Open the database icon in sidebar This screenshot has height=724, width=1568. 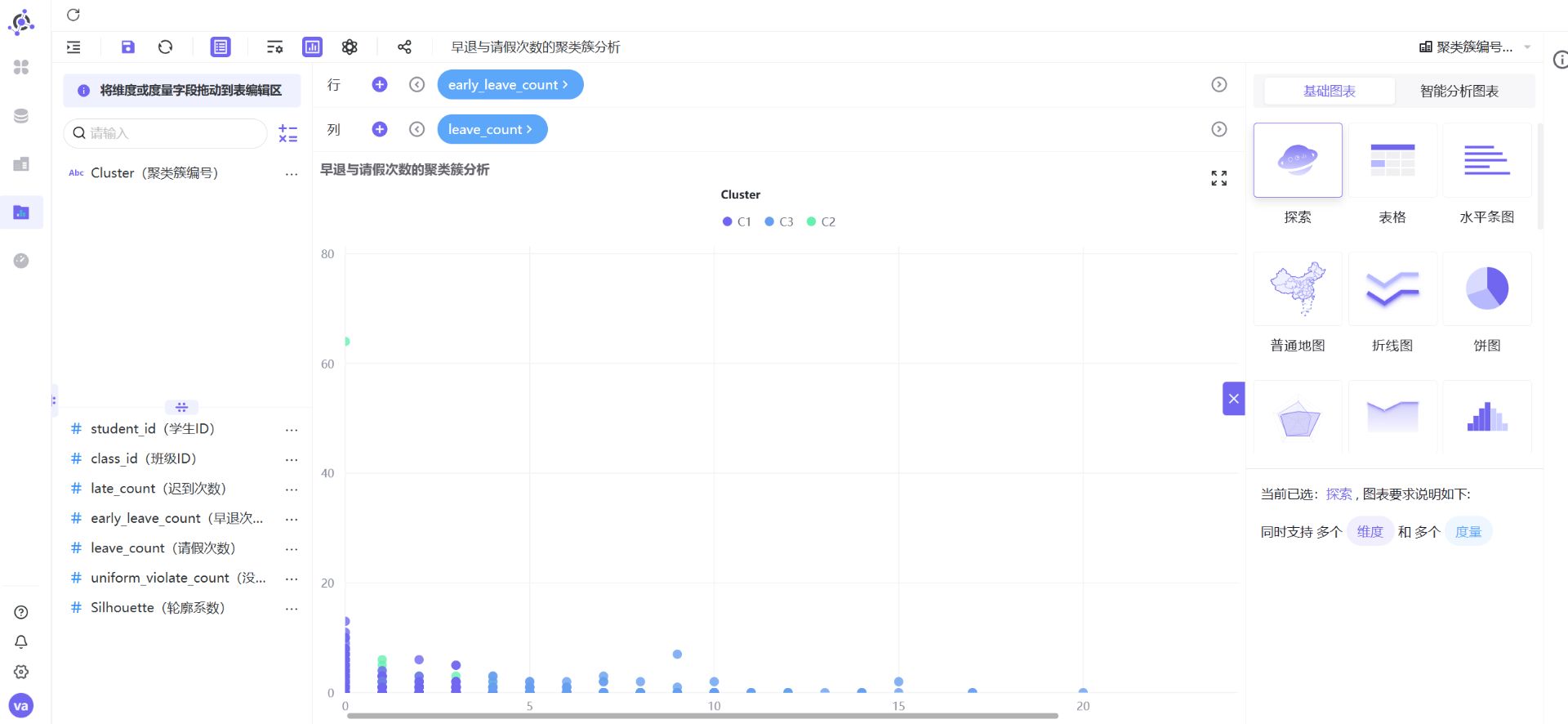(x=21, y=116)
